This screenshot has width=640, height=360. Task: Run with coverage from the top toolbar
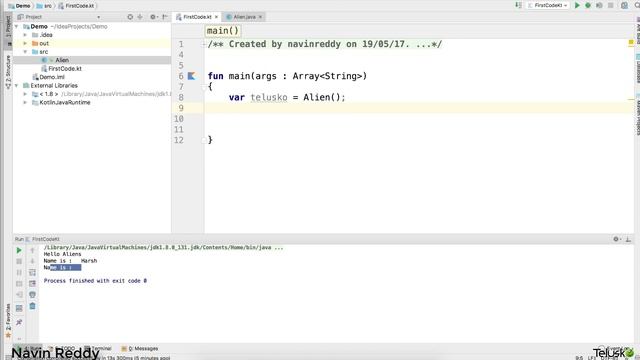[599, 5]
